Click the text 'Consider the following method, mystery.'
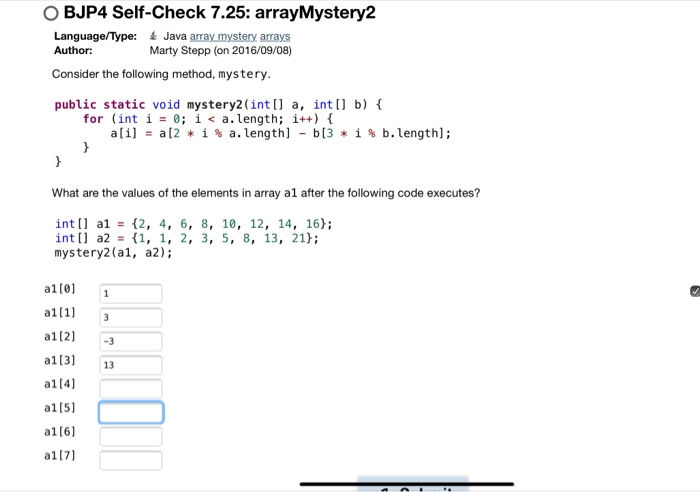 click(x=161, y=74)
